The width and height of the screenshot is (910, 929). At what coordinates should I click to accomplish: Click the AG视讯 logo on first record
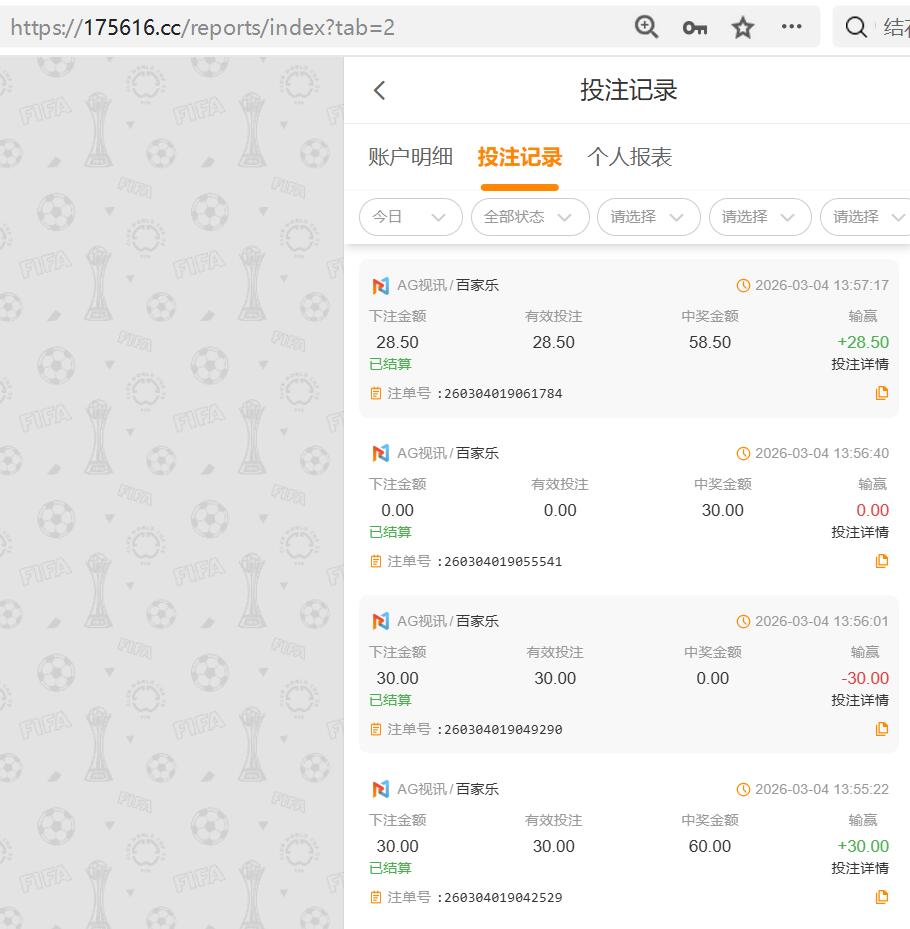click(380, 285)
